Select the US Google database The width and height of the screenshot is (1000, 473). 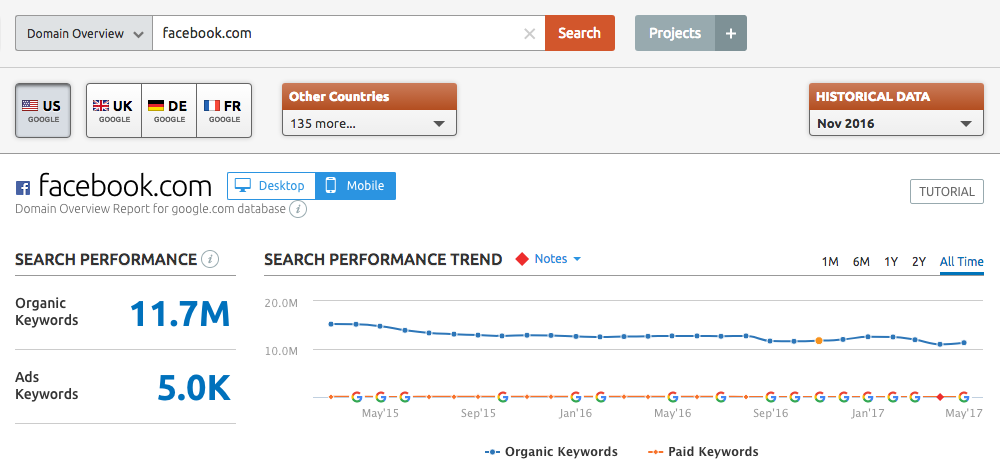pos(43,110)
